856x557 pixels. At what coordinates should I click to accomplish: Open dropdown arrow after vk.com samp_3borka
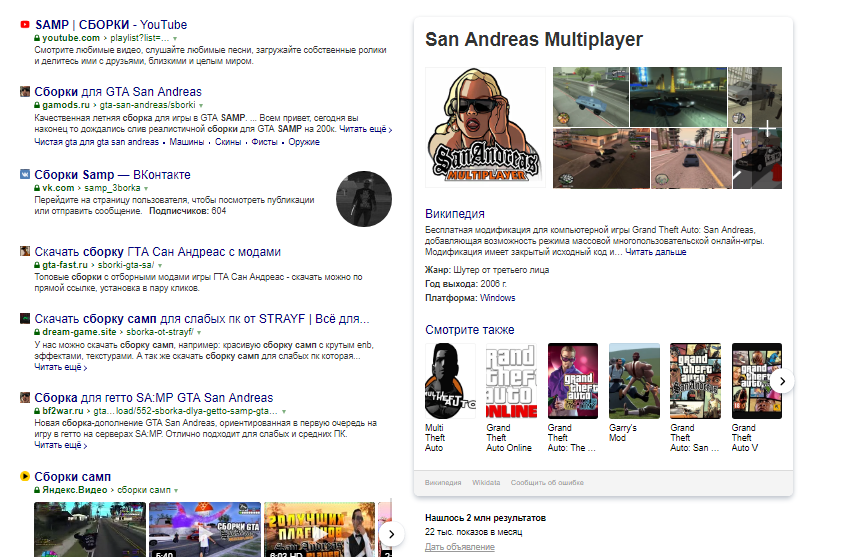coord(146,188)
